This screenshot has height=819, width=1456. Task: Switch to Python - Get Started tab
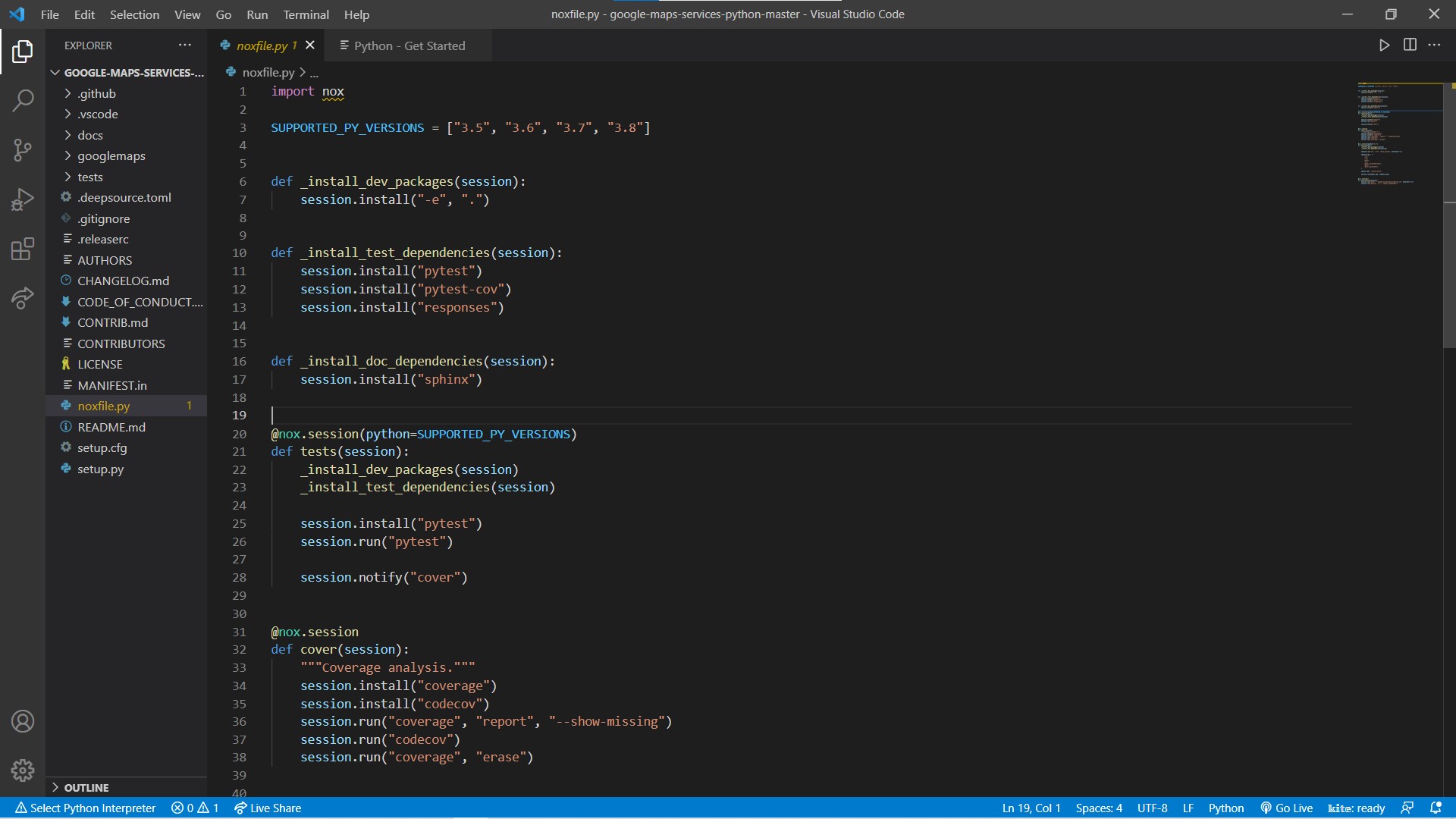pyautogui.click(x=409, y=45)
